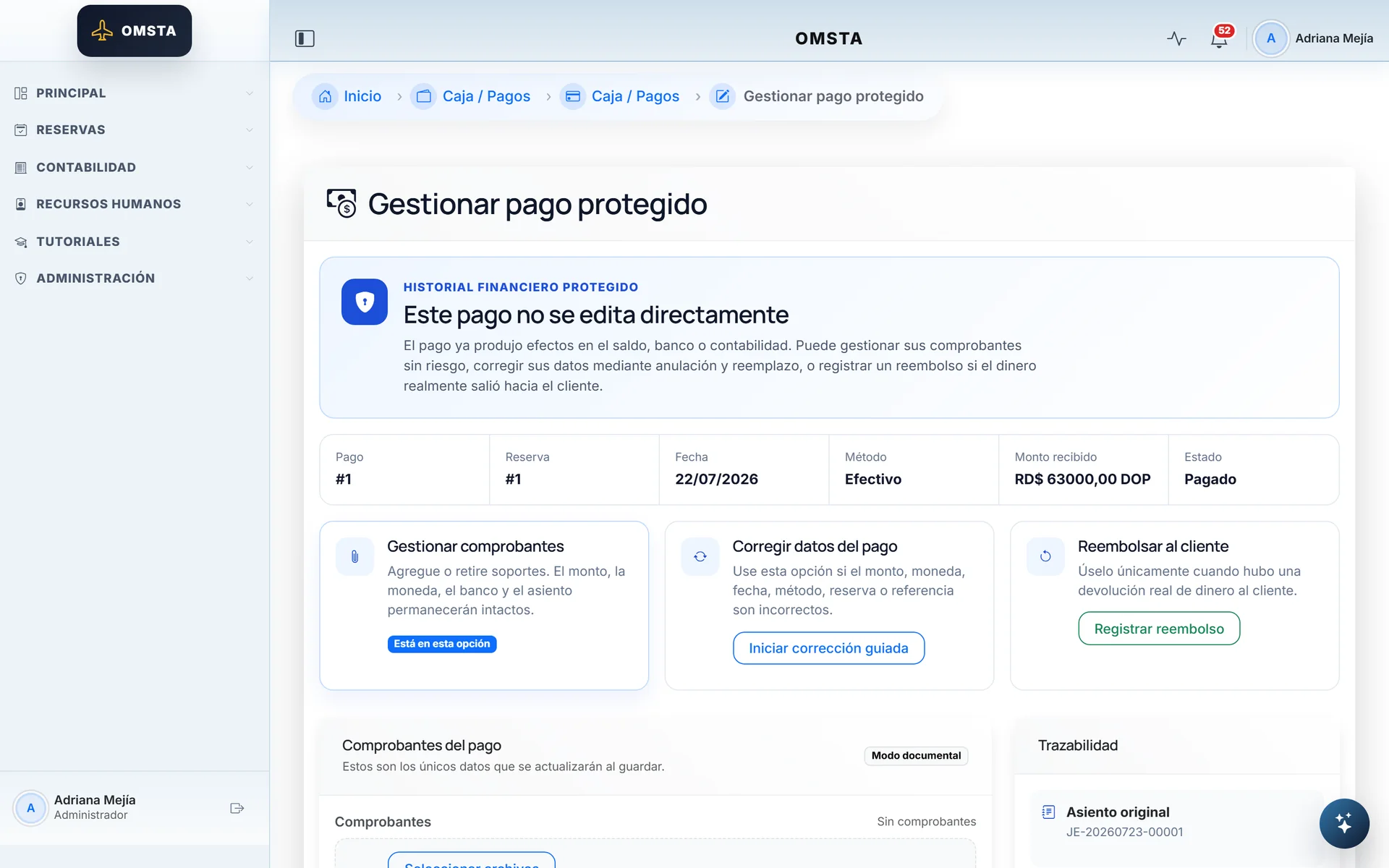
Task: Click the sync icon for Corregir datos
Action: pos(700,556)
